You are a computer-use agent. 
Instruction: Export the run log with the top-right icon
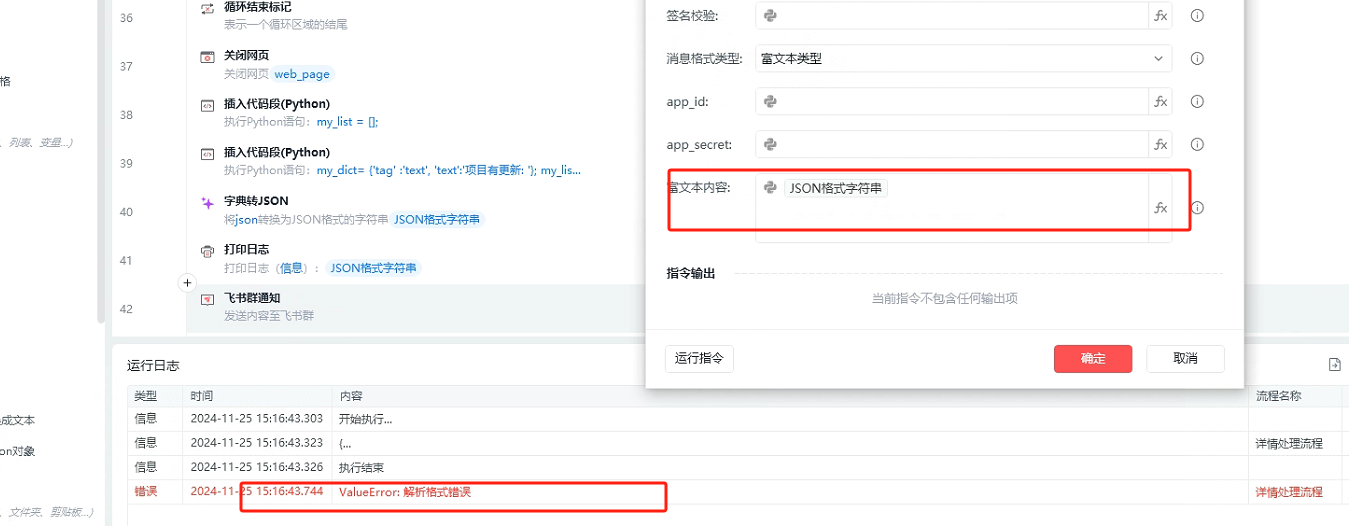click(x=1333, y=365)
